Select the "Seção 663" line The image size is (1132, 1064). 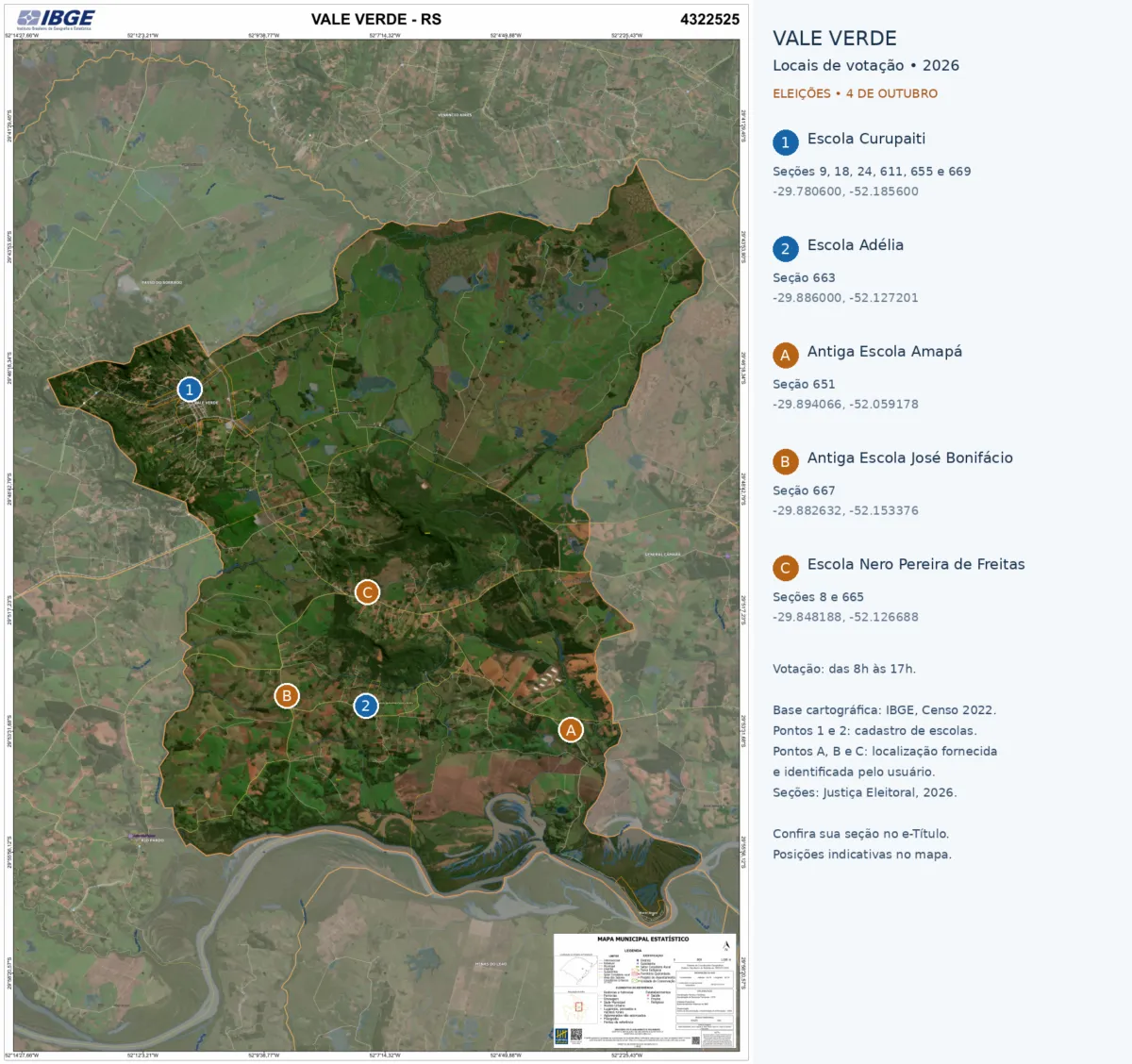click(x=804, y=278)
